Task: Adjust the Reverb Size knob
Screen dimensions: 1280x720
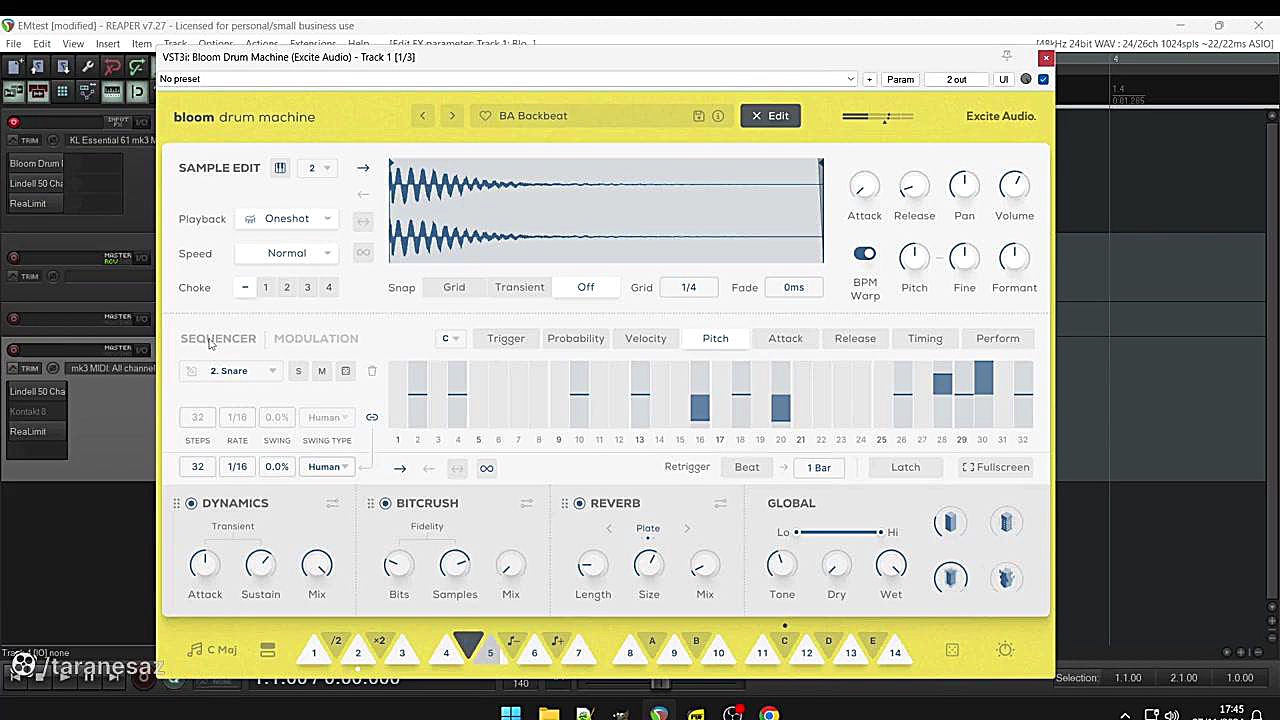Action: (x=649, y=565)
